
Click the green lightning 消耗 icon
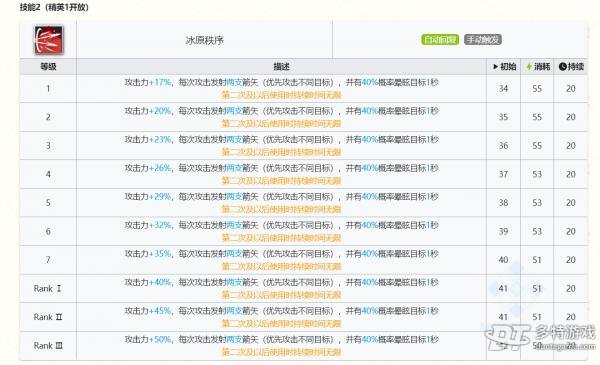[x=529, y=67]
